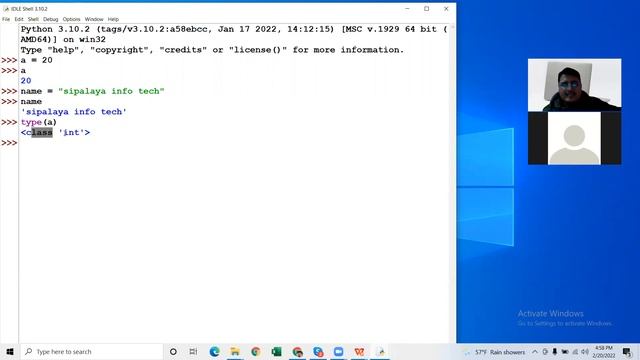Screen dimensions: 640x360
Task: Maximize the IDLE Shell window
Action: (x=427, y=9)
